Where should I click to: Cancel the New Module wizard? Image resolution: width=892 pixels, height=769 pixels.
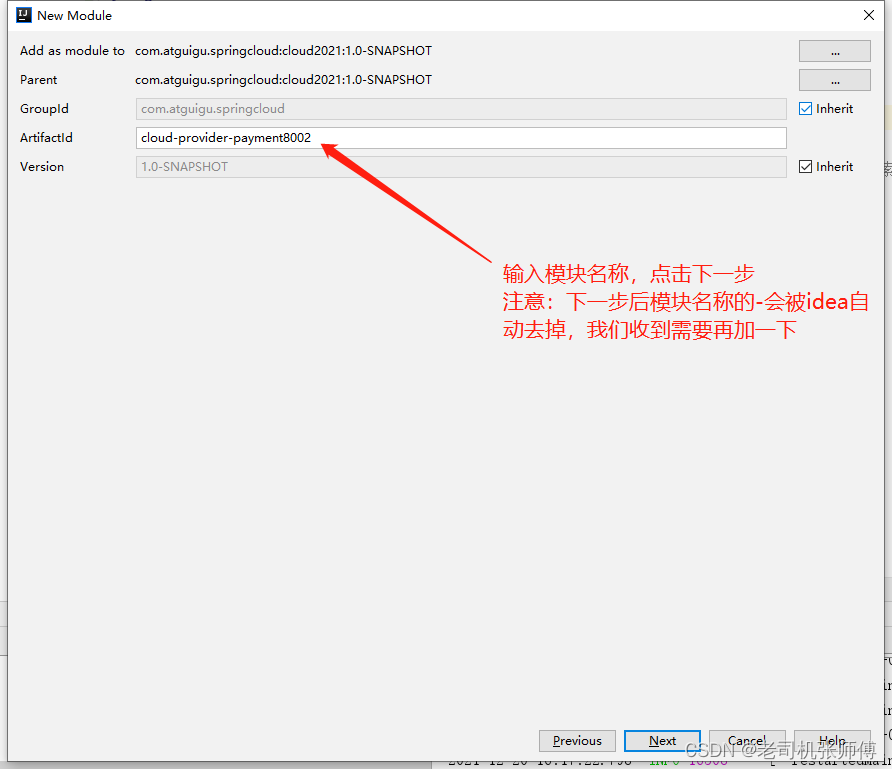tap(747, 741)
